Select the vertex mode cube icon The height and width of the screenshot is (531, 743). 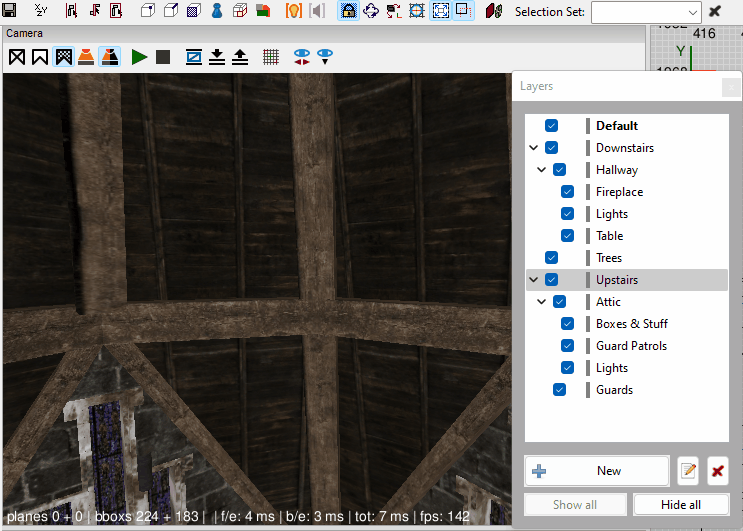pyautogui.click(x=148, y=10)
